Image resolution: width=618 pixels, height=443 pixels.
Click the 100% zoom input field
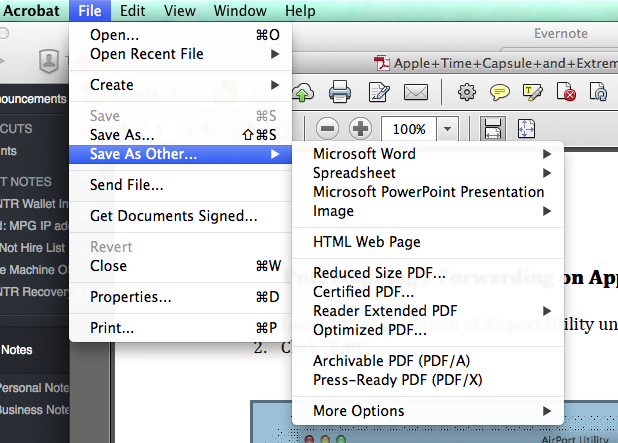pyautogui.click(x=409, y=128)
